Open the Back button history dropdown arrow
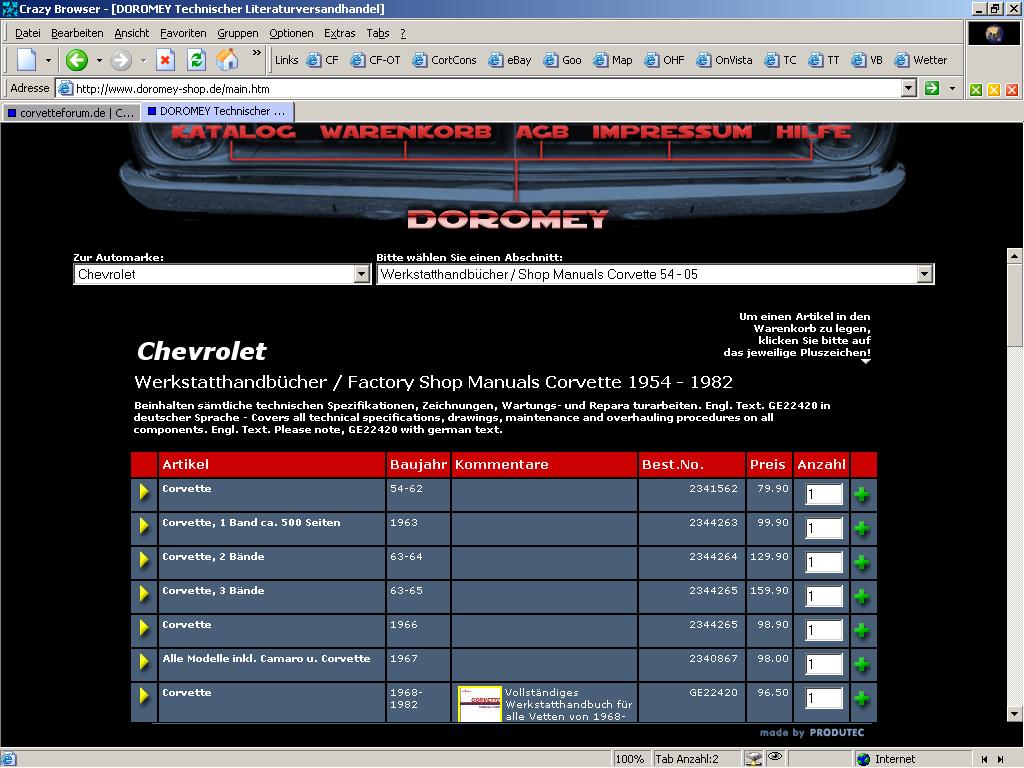 point(99,60)
